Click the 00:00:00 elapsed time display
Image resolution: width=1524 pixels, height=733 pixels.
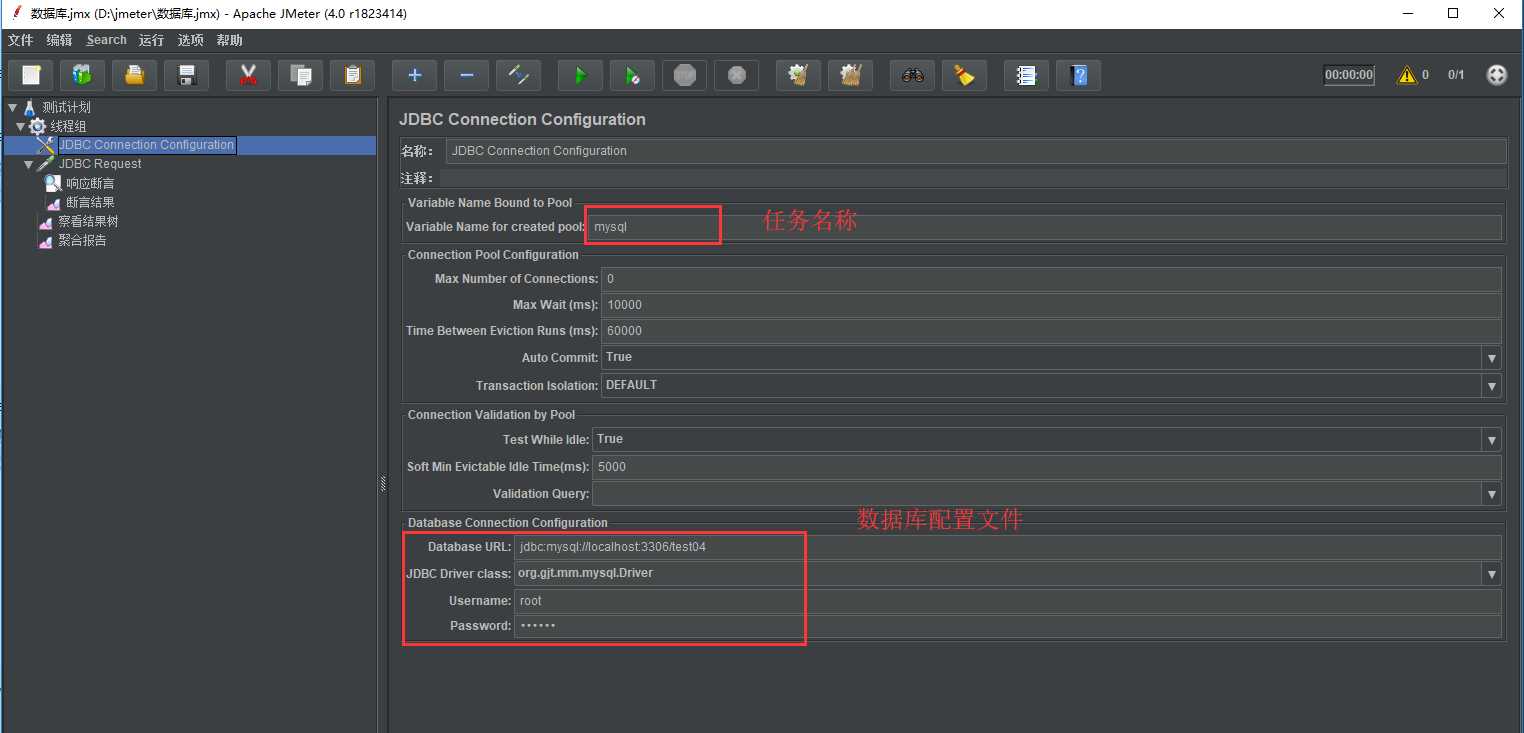click(1349, 75)
